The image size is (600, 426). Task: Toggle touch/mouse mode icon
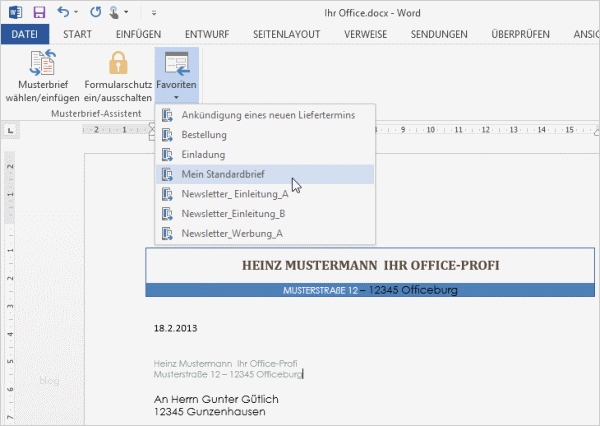114,13
